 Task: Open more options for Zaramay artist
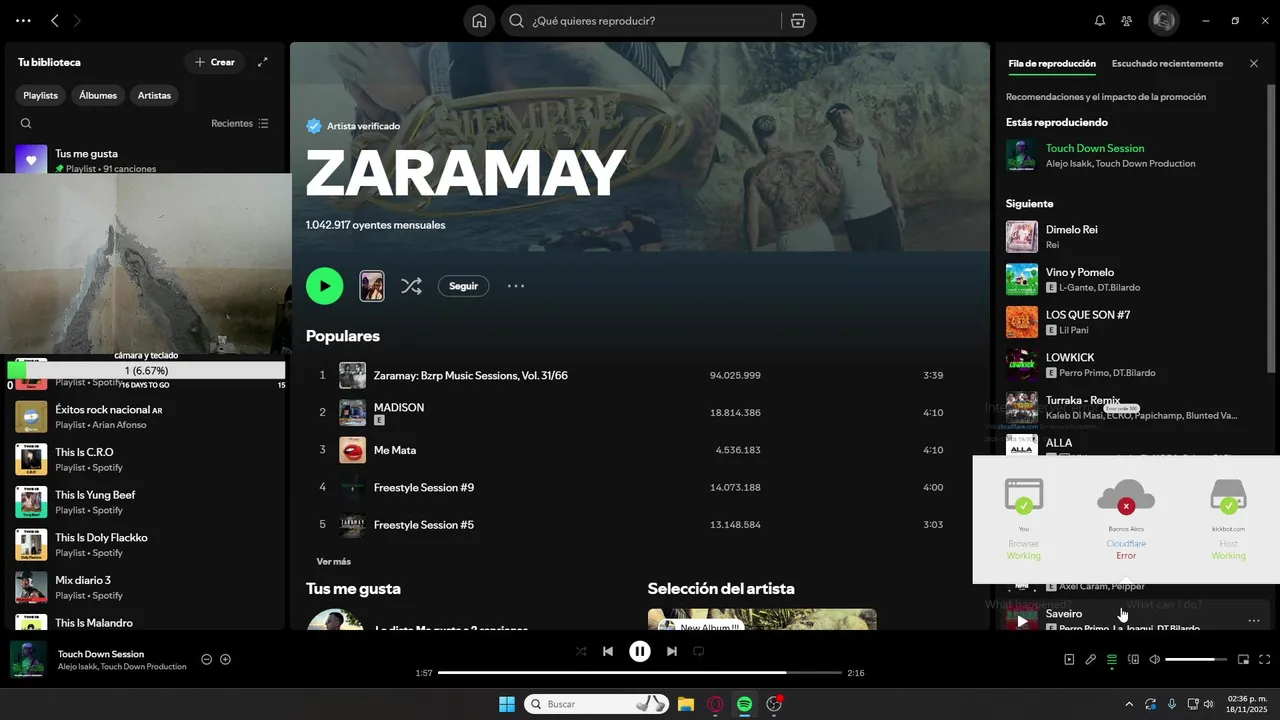point(516,286)
